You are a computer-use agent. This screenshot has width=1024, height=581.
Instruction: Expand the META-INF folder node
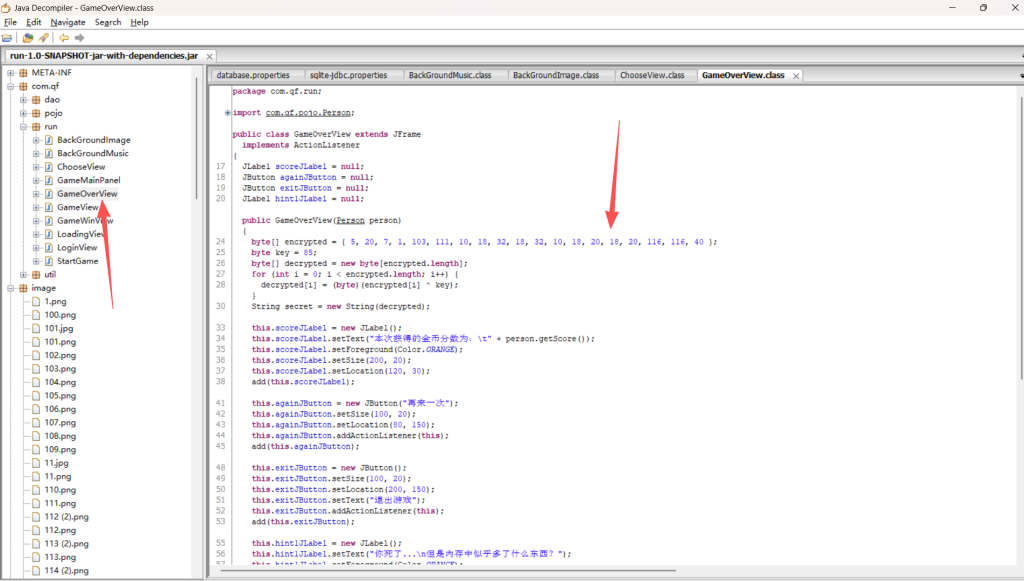pyautogui.click(x=10, y=73)
